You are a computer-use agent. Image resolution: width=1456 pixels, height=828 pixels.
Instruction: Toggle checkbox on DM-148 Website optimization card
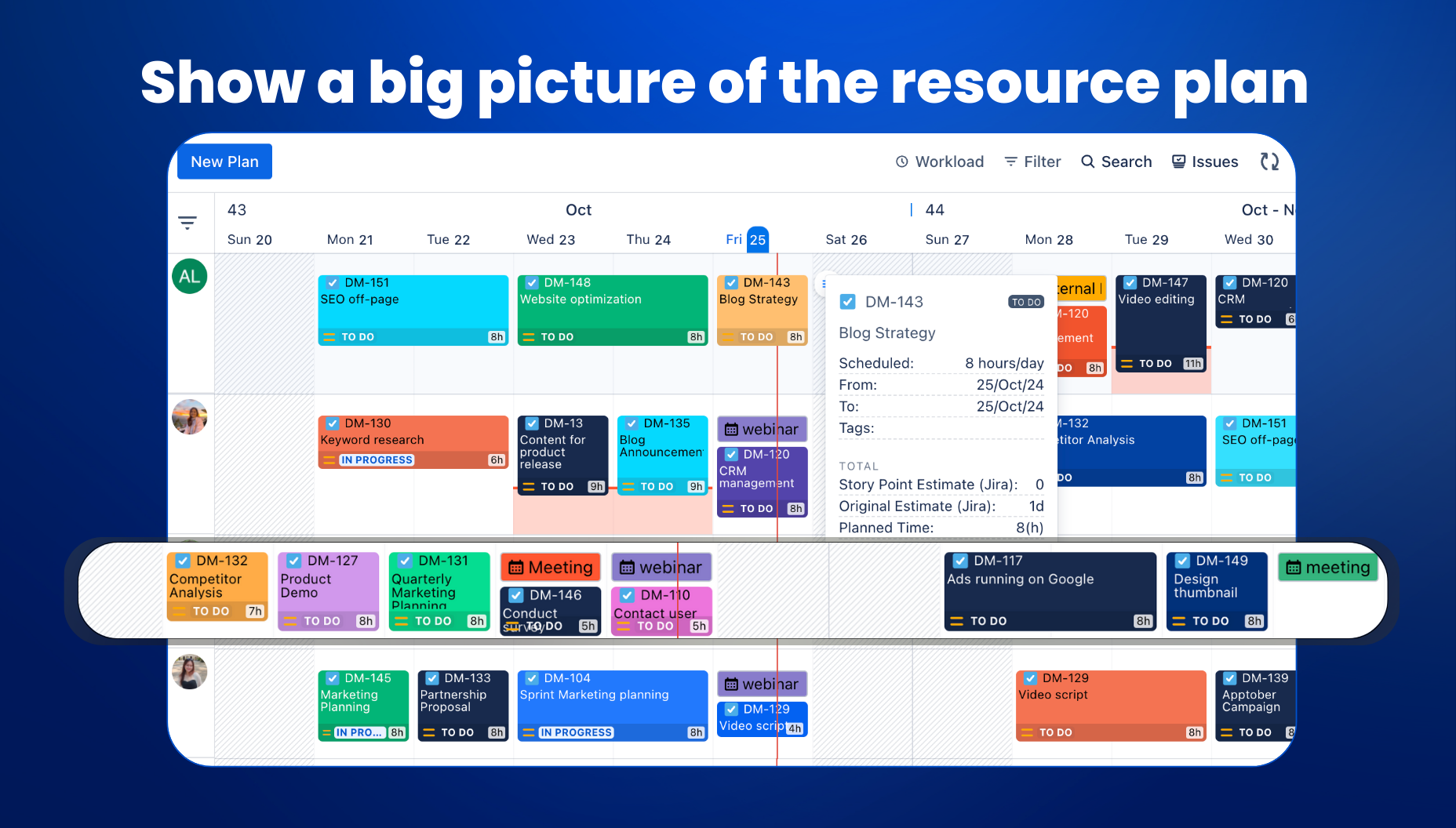(532, 283)
